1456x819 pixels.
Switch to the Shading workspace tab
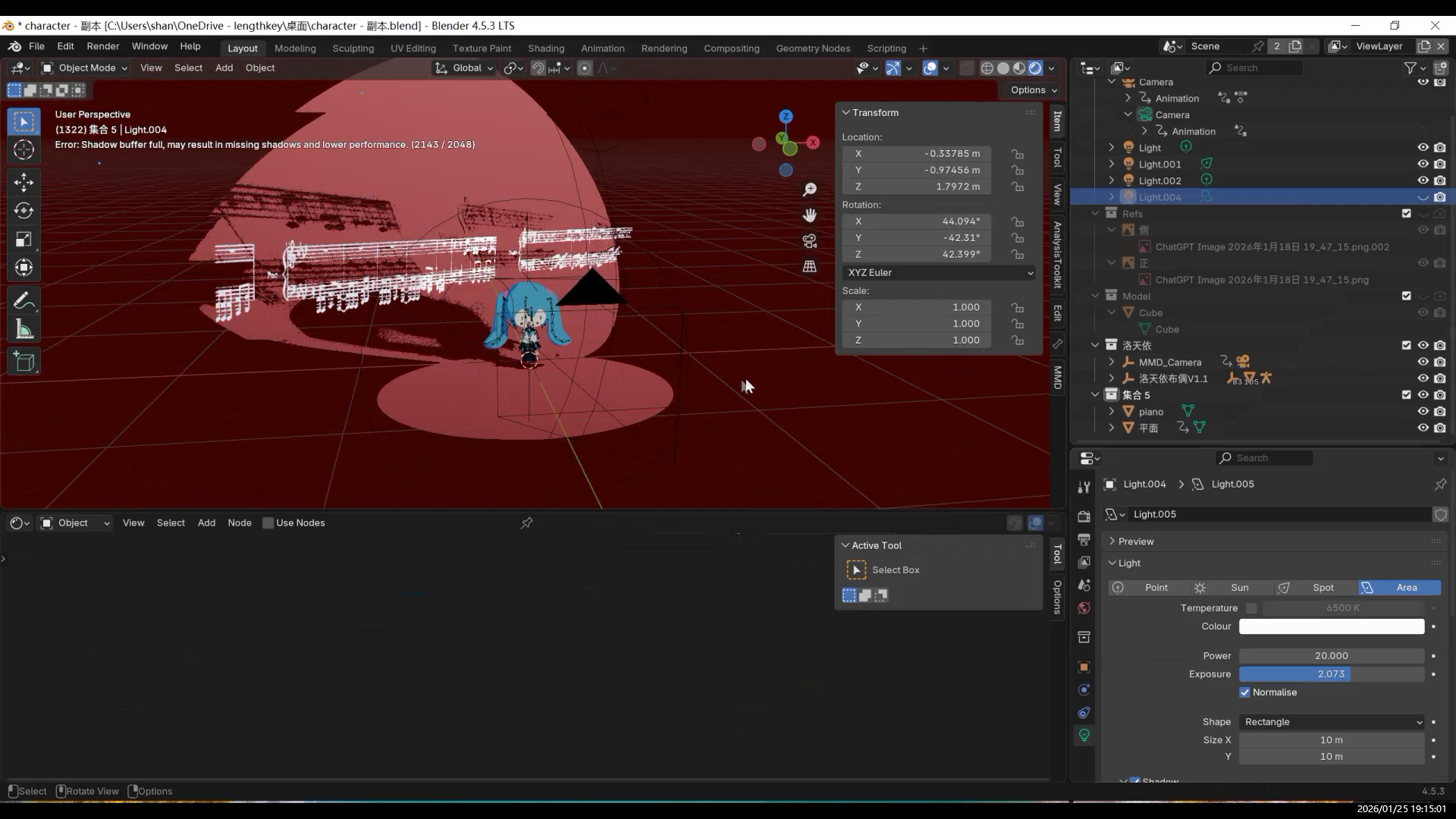click(x=546, y=48)
